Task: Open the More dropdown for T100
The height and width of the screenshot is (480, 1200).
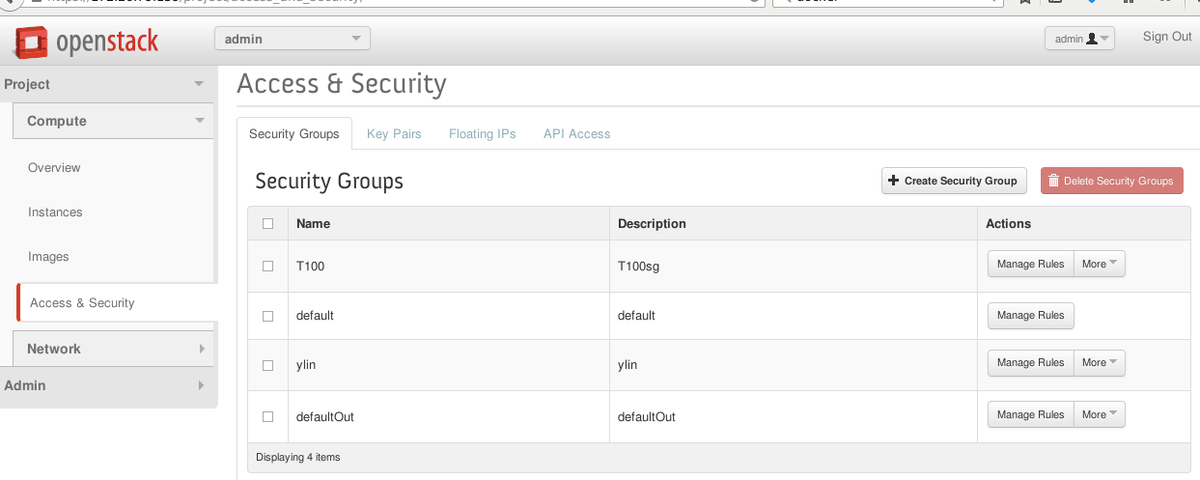Action: coord(1100,264)
